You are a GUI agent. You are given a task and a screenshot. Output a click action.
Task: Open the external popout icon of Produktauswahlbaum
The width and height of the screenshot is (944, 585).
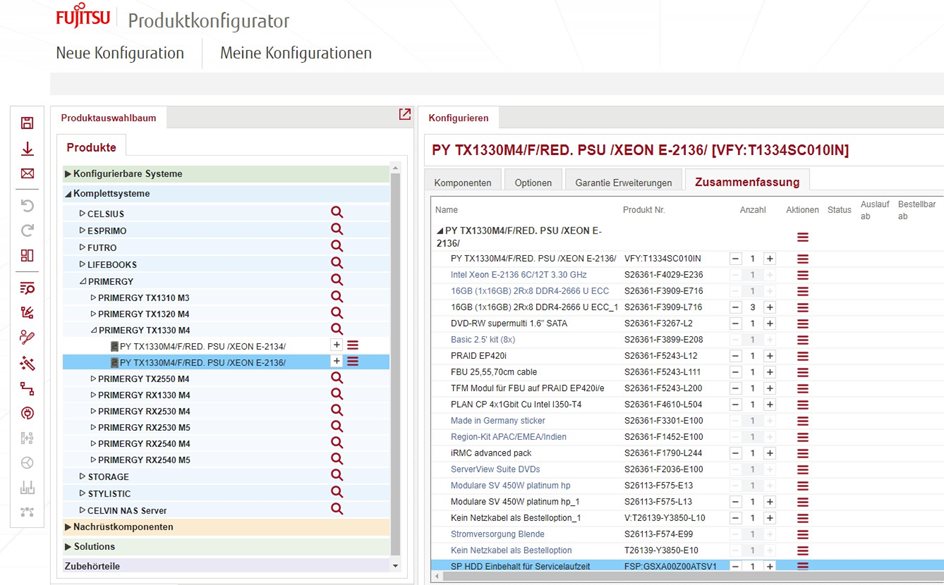pyautogui.click(x=405, y=114)
